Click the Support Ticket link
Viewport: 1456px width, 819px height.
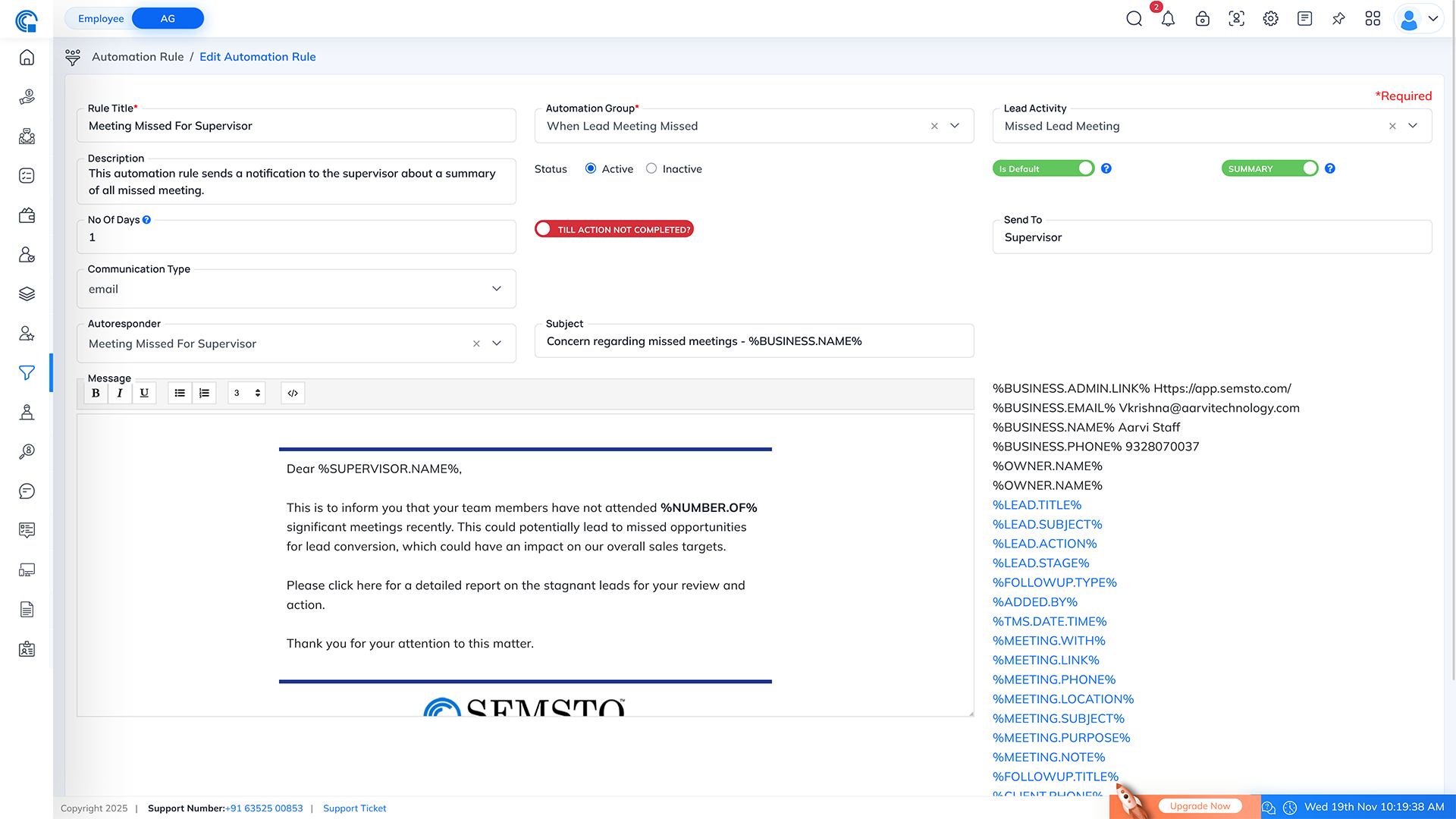354,808
